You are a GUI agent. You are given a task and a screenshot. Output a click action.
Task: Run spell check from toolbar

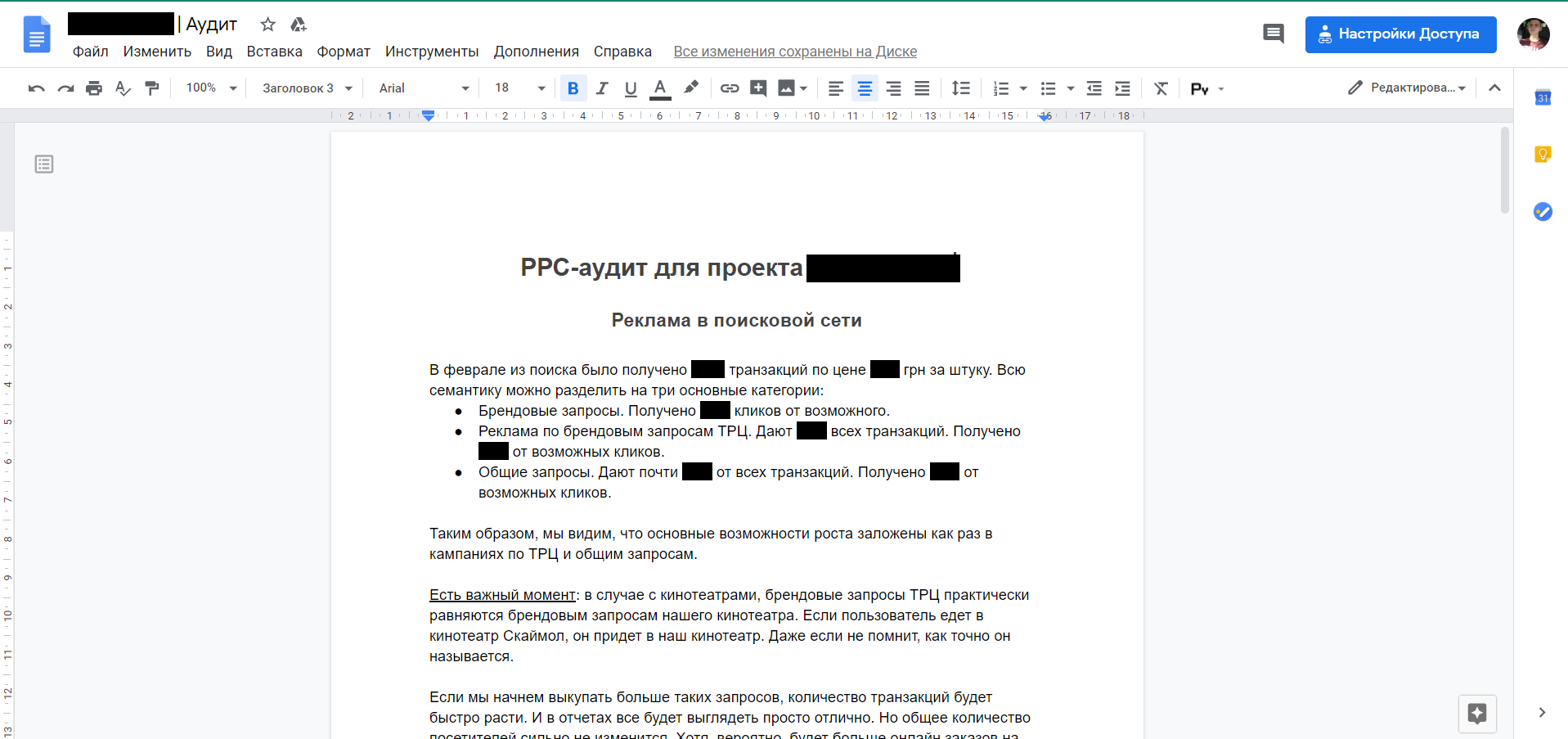123,88
